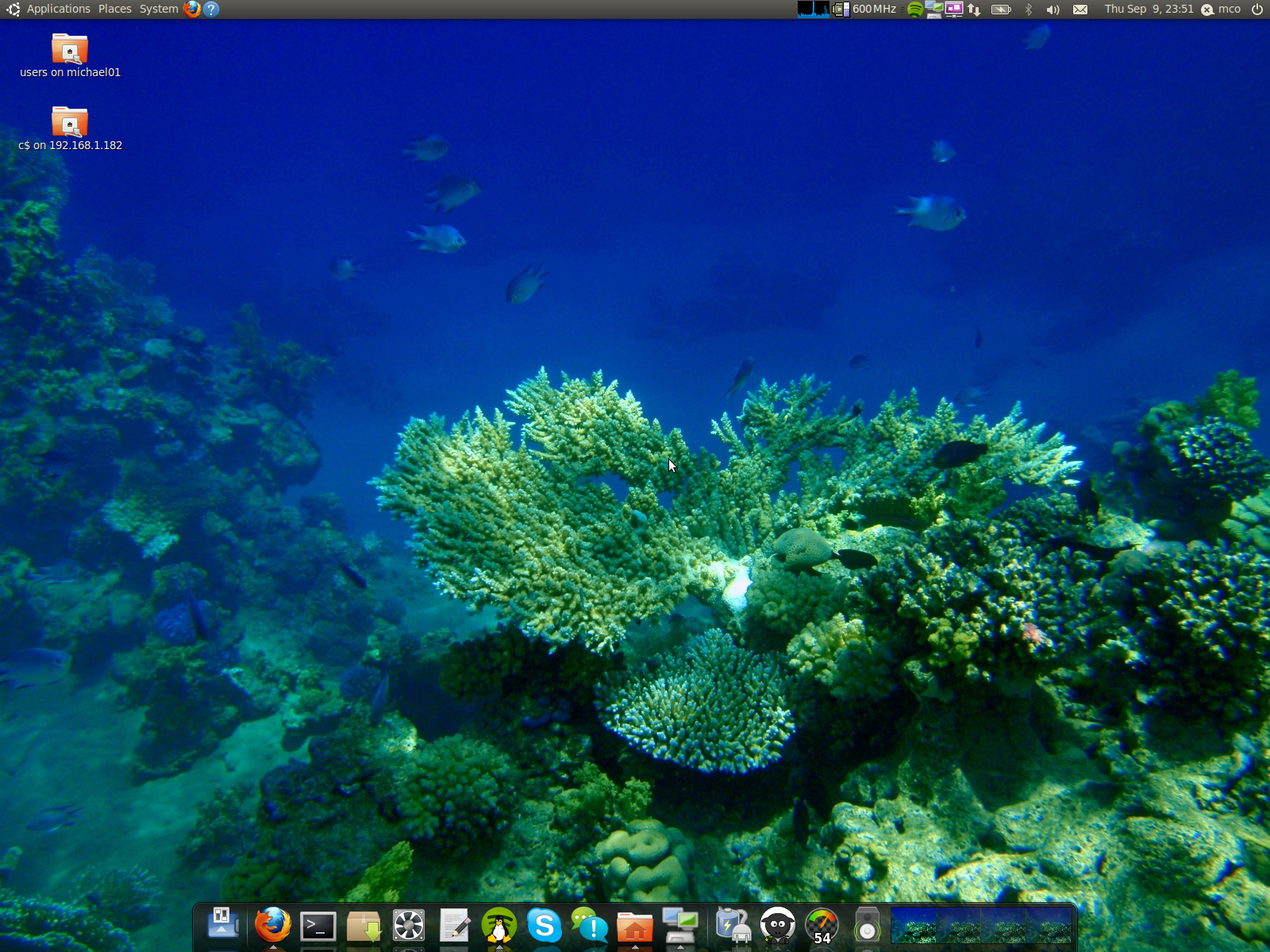1270x952 pixels.
Task: Click the blue Help question-mark icon
Action: point(211,9)
